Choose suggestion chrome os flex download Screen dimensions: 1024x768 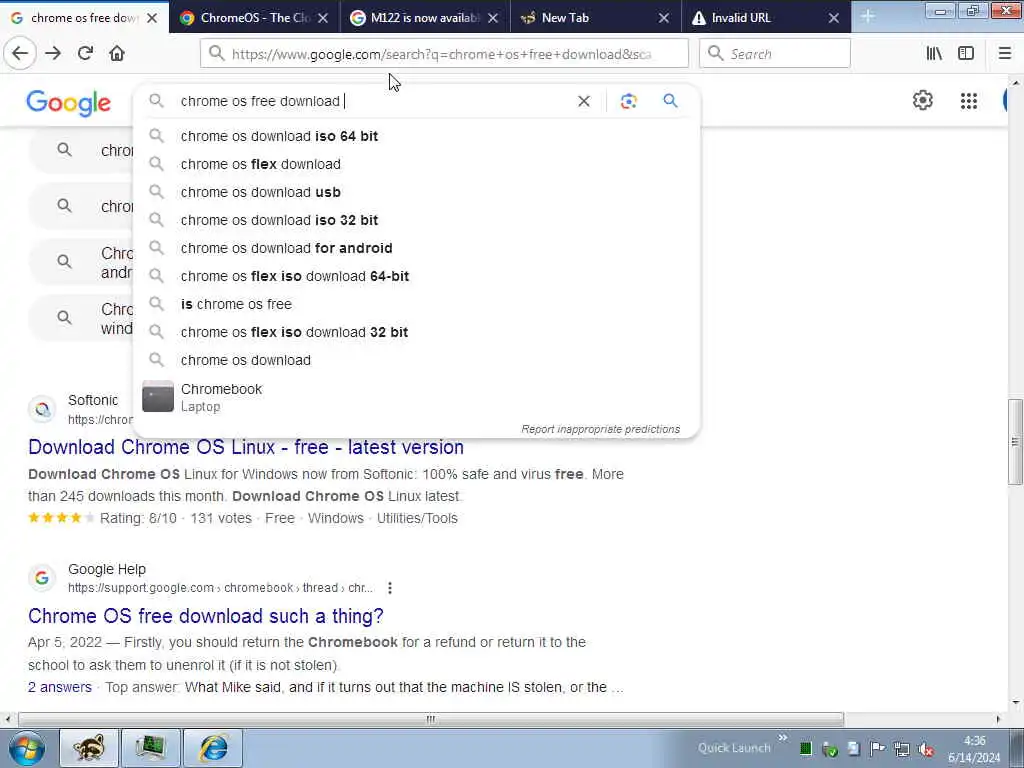pyautogui.click(x=417, y=164)
